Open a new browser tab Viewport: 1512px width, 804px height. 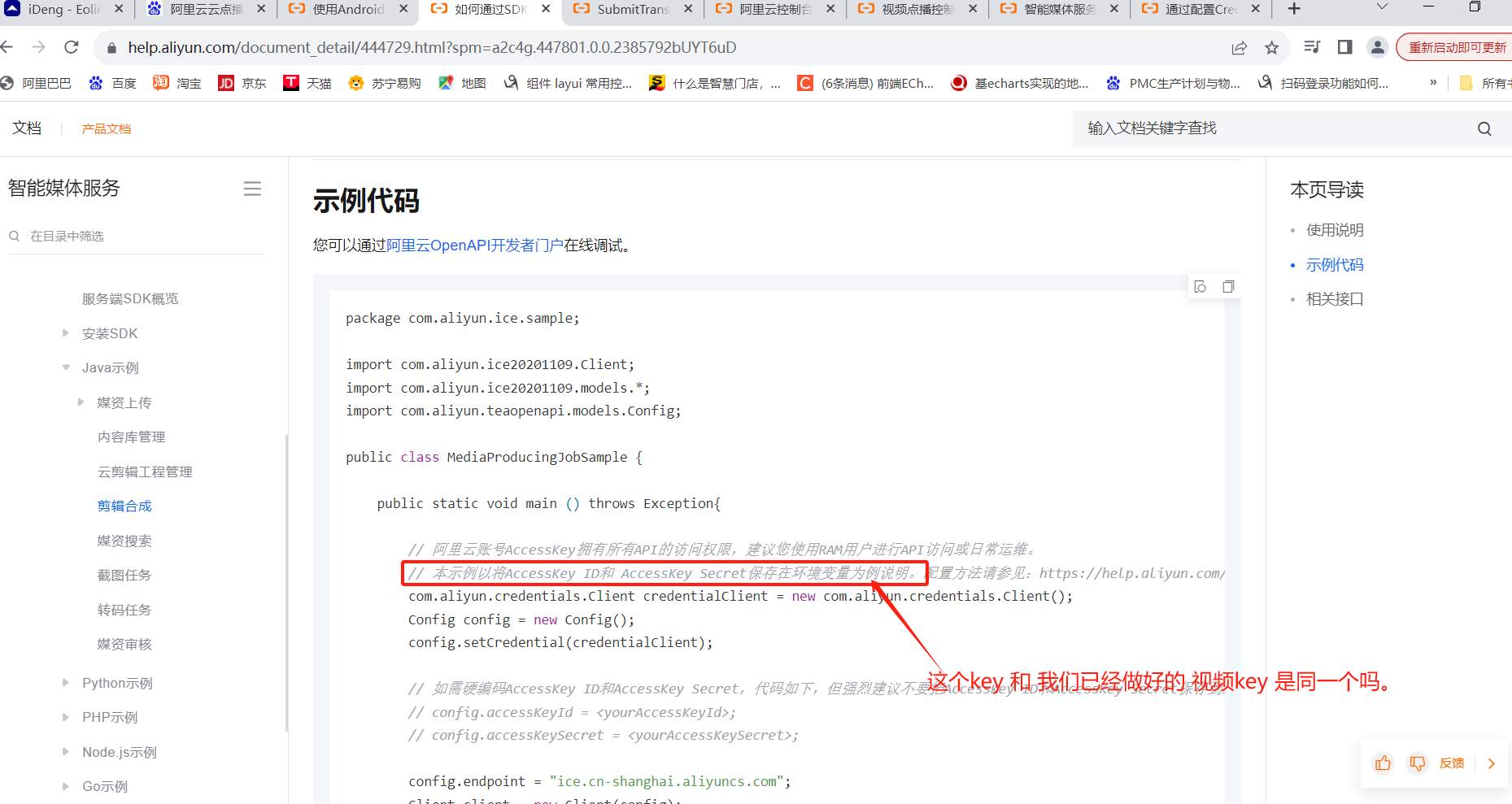[1295, 9]
